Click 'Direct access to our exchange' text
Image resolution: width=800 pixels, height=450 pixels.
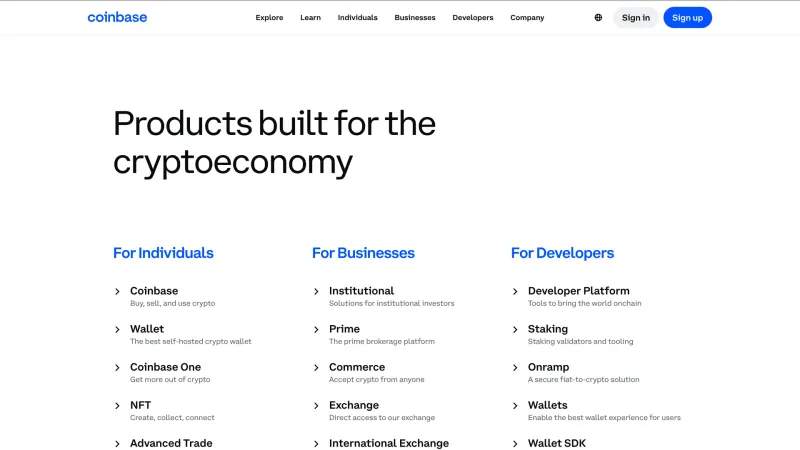pos(382,417)
